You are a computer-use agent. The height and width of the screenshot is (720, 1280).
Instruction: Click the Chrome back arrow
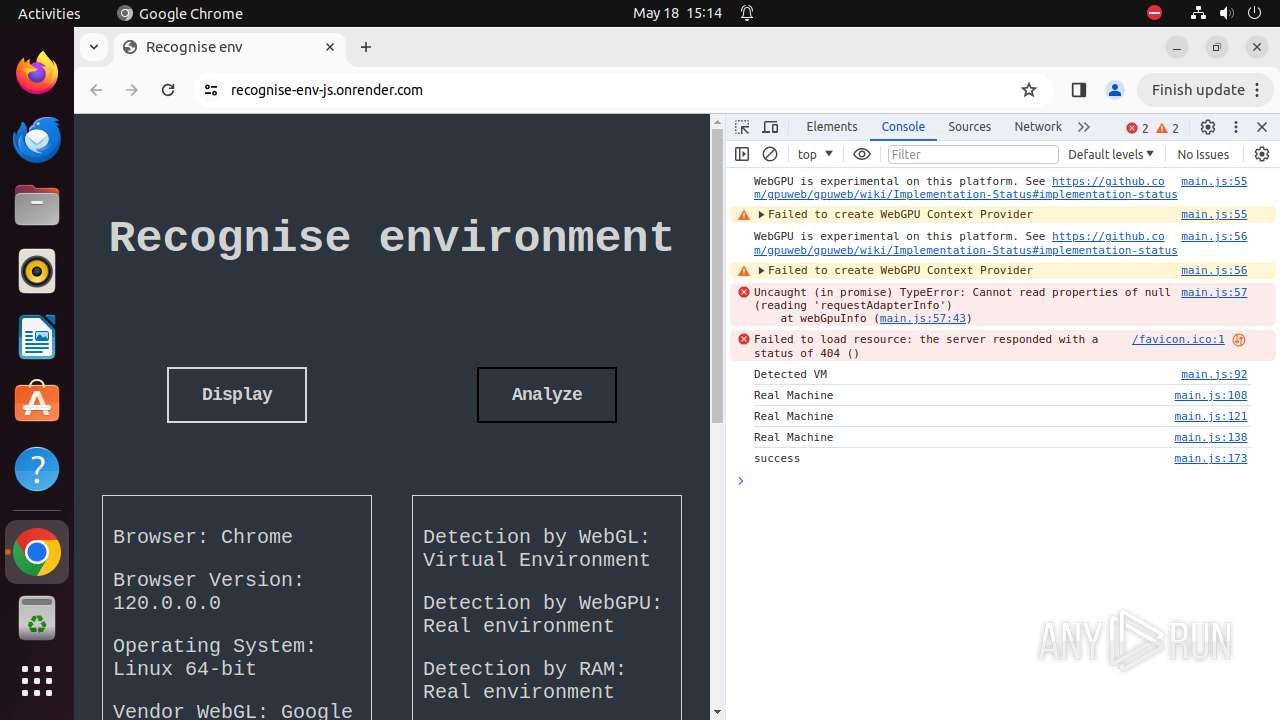click(x=96, y=90)
